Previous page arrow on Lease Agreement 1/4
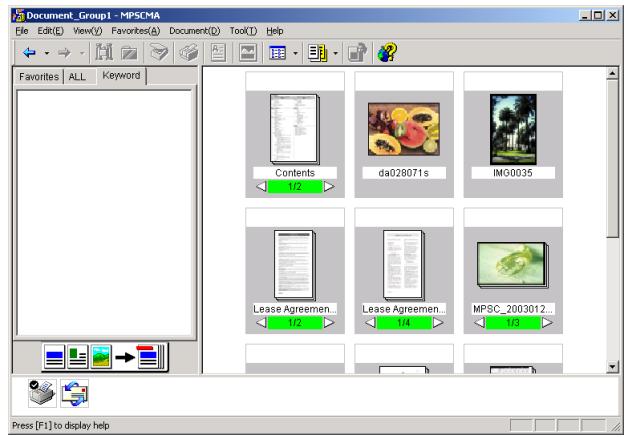Image resolution: width=629 pixels, height=437 pixels. 370,323
